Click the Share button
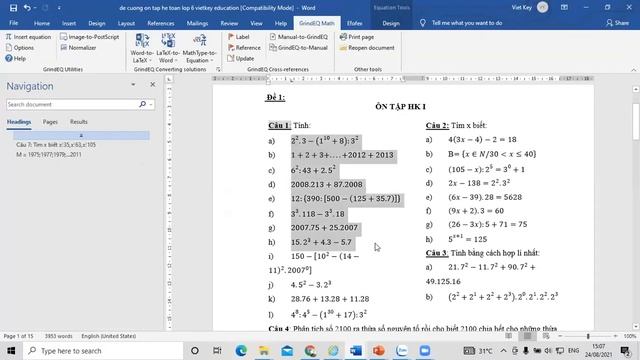This screenshot has width=640, height=360. pyautogui.click(x=618, y=23)
